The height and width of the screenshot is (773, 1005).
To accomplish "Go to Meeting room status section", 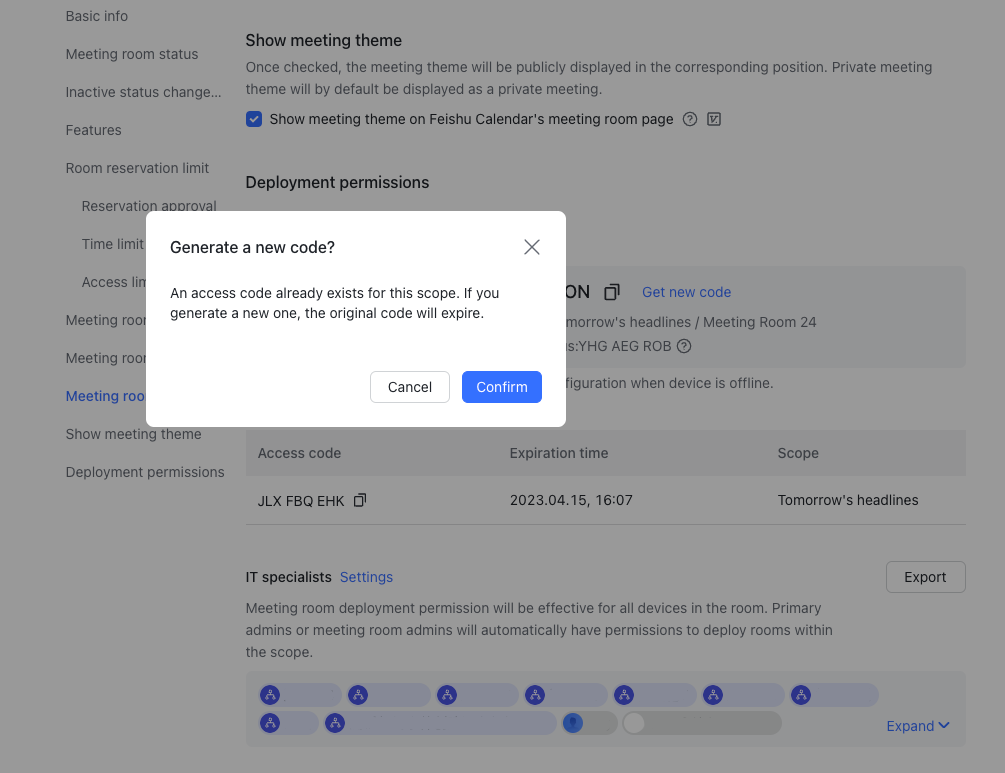I will 132,54.
